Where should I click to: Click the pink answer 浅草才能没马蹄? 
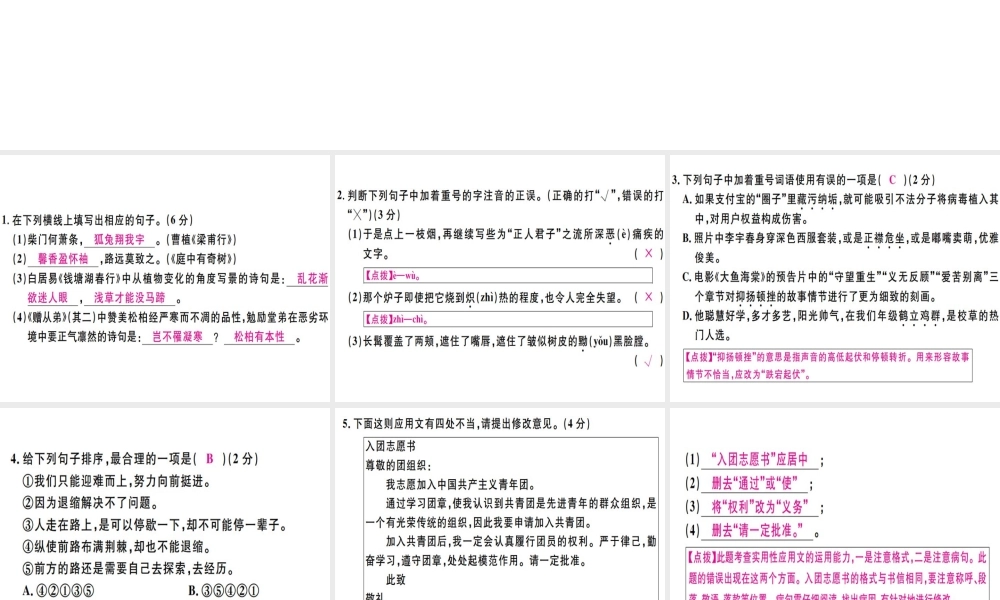(129, 298)
